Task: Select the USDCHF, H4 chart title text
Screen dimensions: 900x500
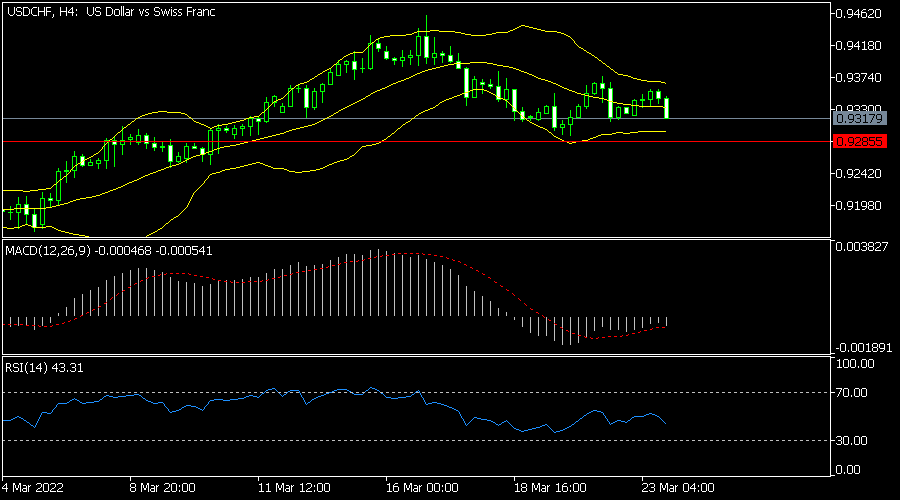Action: [x=111, y=11]
